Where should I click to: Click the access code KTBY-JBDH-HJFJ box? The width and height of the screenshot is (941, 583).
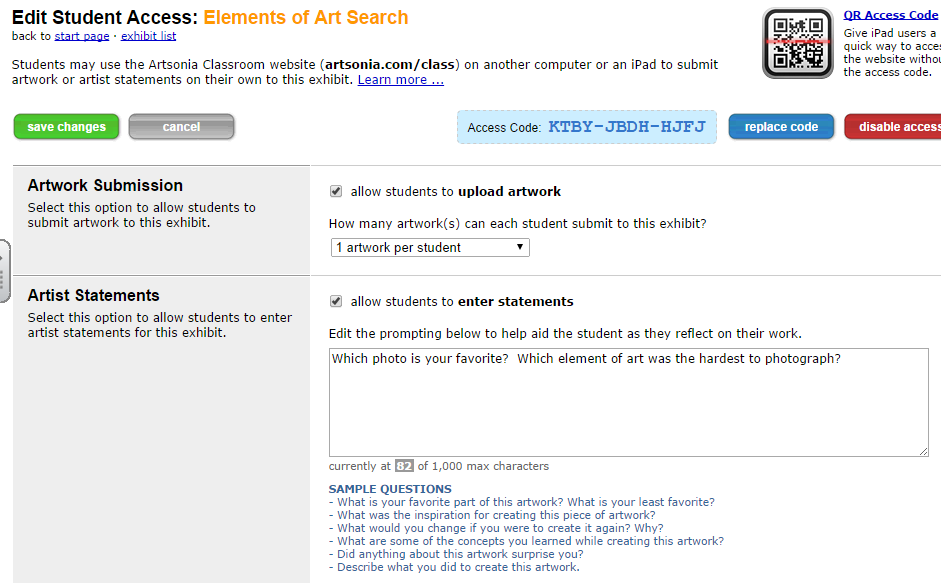(x=587, y=127)
